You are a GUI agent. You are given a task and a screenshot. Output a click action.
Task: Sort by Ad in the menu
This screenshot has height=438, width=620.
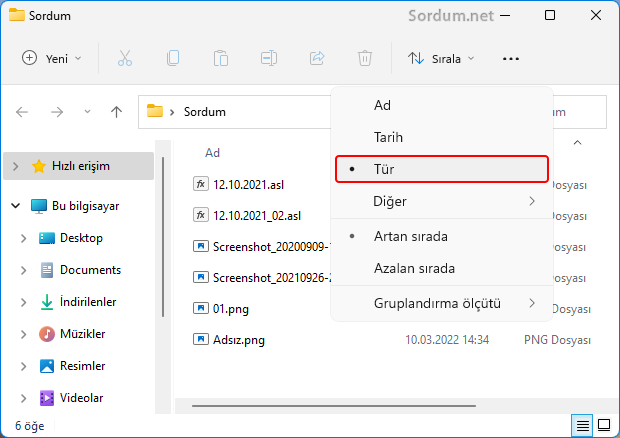click(x=442, y=106)
